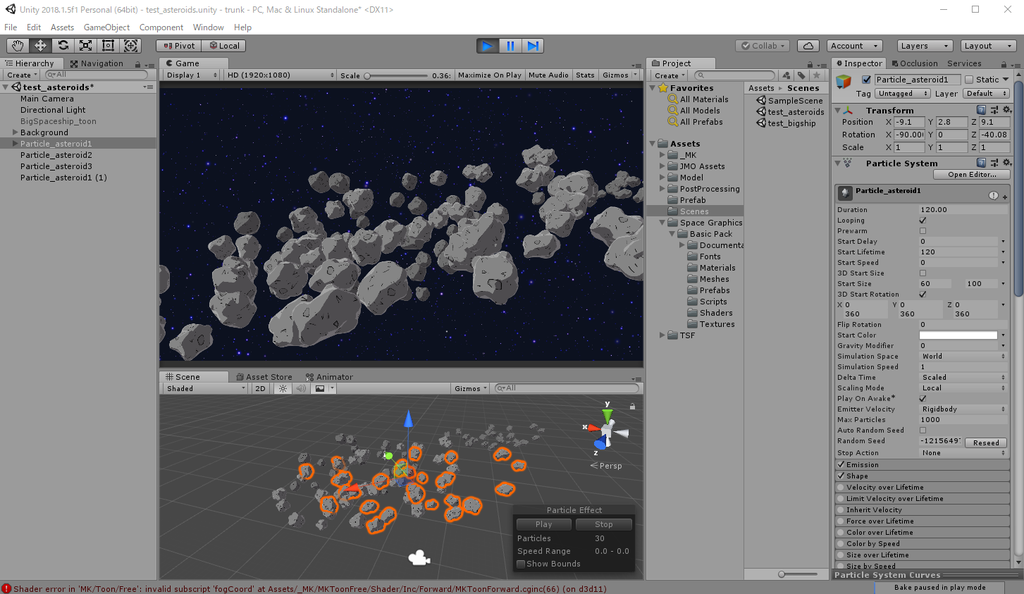Click the Start Color white swatch

(x=958, y=336)
